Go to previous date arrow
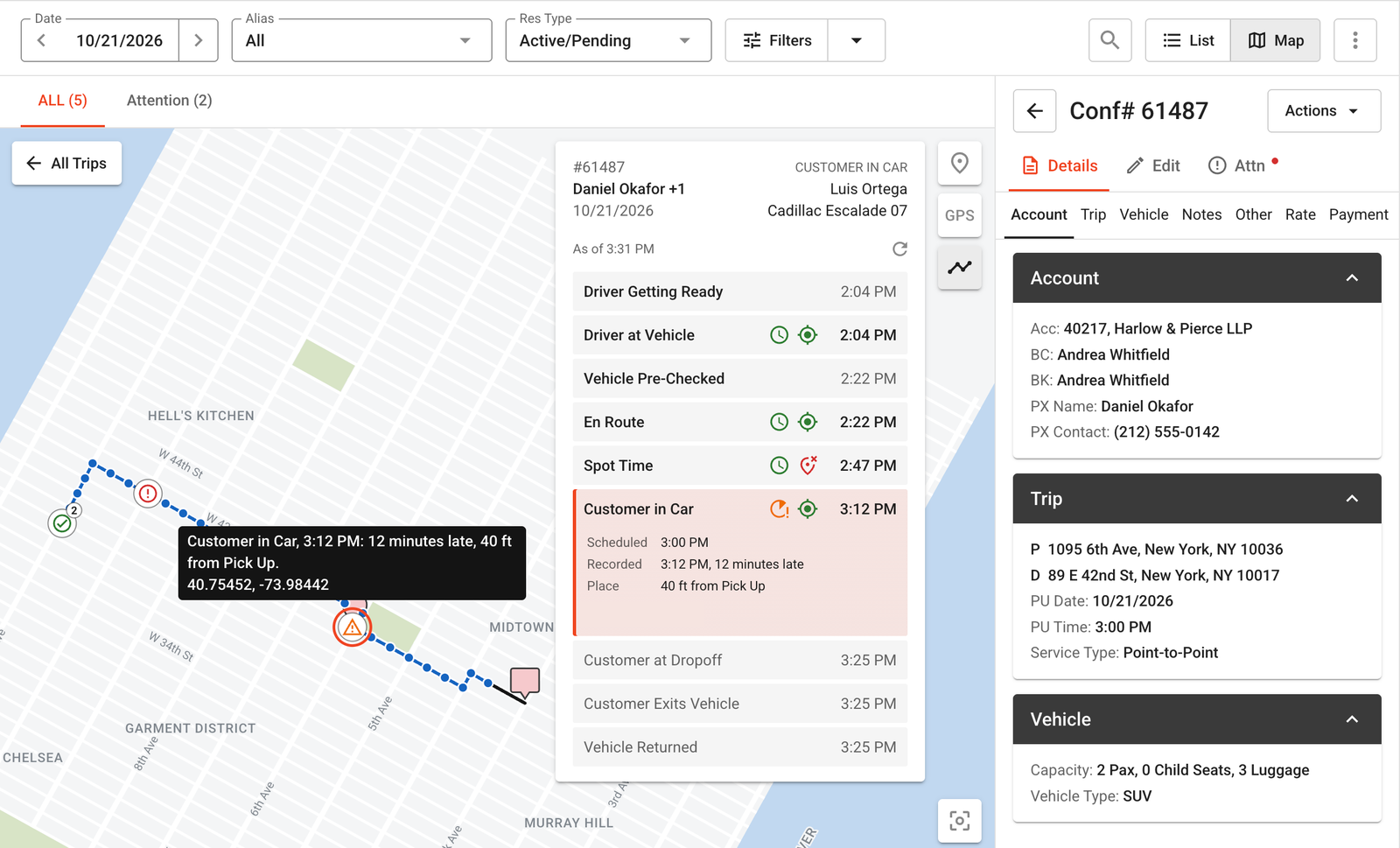 pyautogui.click(x=41, y=40)
